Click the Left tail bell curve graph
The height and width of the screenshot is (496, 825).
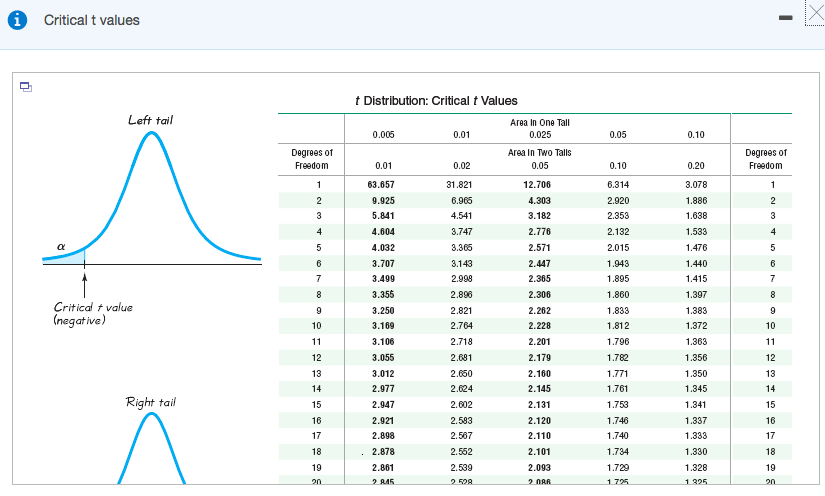click(x=151, y=200)
